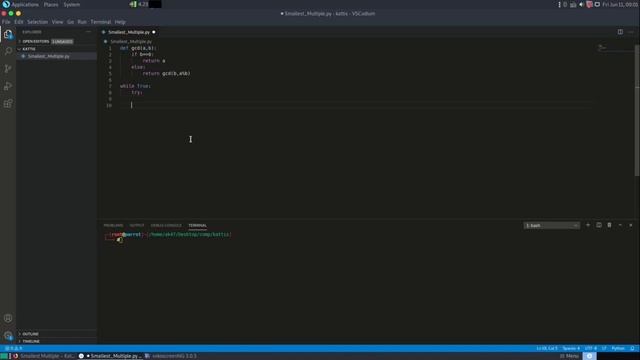Click in the terminal prompt area
Screen dimensions: 640x360
[x=169, y=237]
